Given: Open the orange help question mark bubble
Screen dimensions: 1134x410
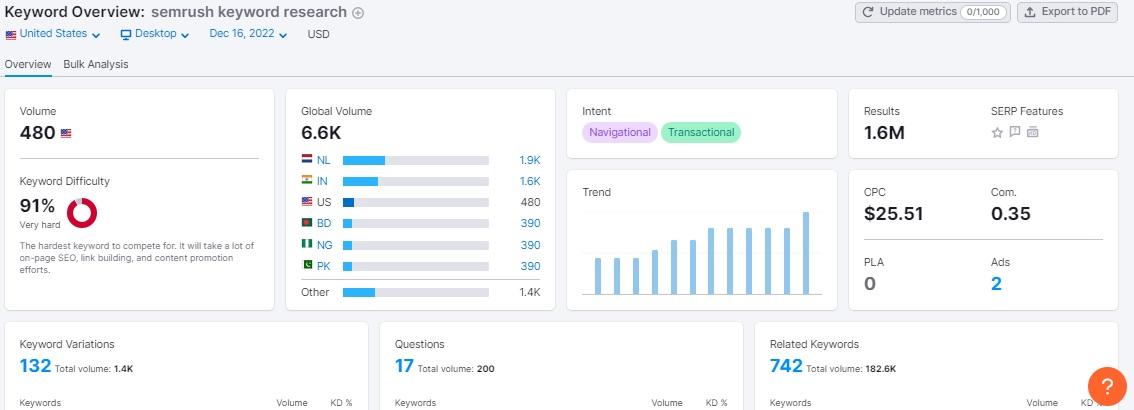Looking at the screenshot, I should pos(1107,386).
